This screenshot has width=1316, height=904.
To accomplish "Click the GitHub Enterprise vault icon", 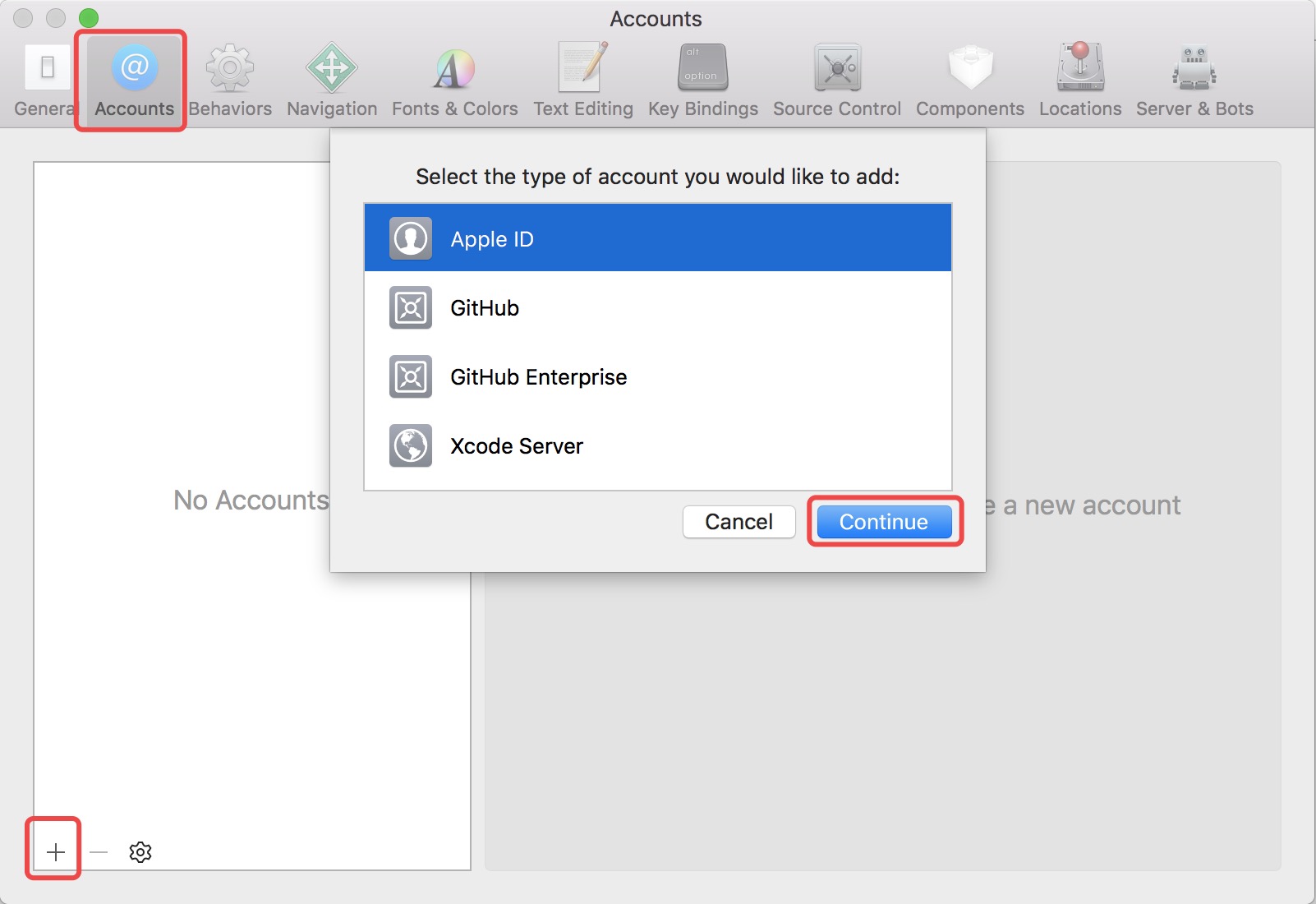I will (411, 377).
